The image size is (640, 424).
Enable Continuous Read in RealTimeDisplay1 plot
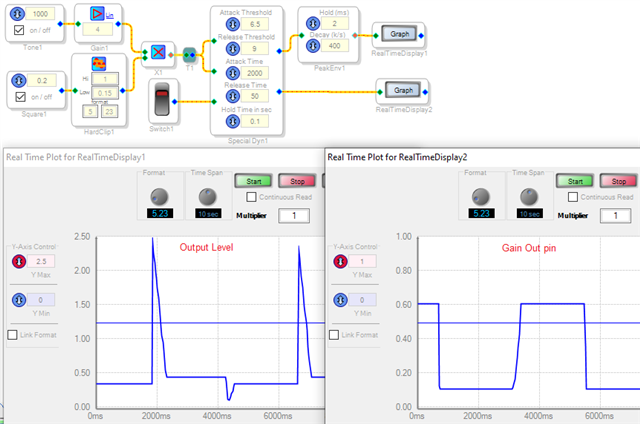pos(251,197)
